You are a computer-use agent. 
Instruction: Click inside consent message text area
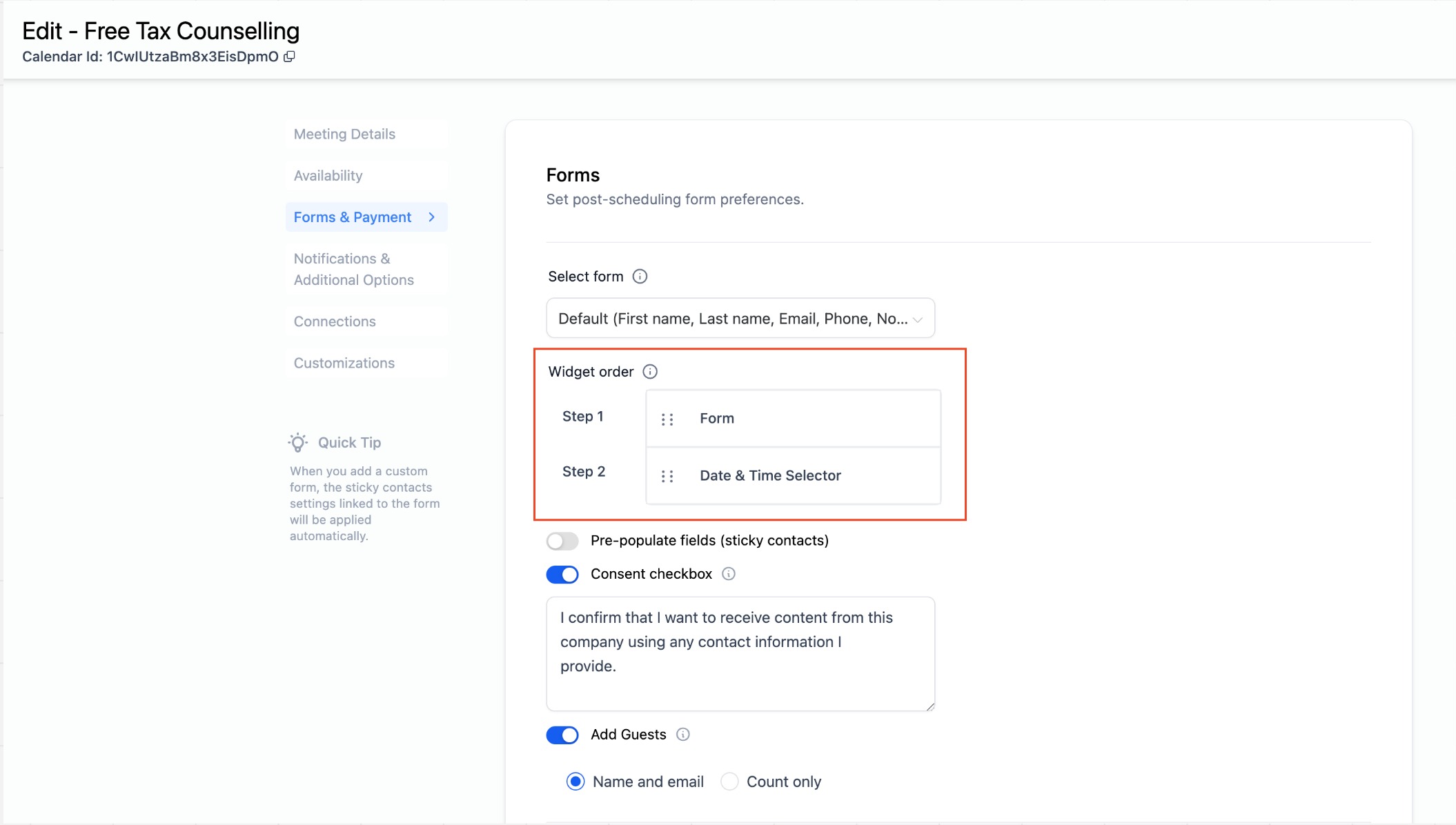(740, 653)
